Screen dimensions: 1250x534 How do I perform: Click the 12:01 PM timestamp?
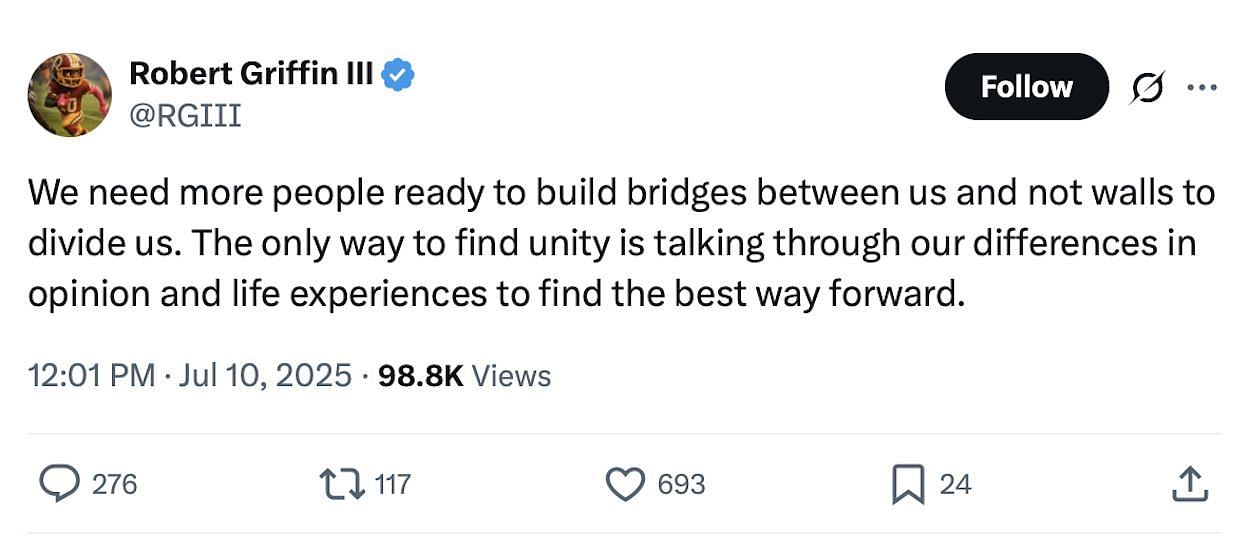[92, 376]
